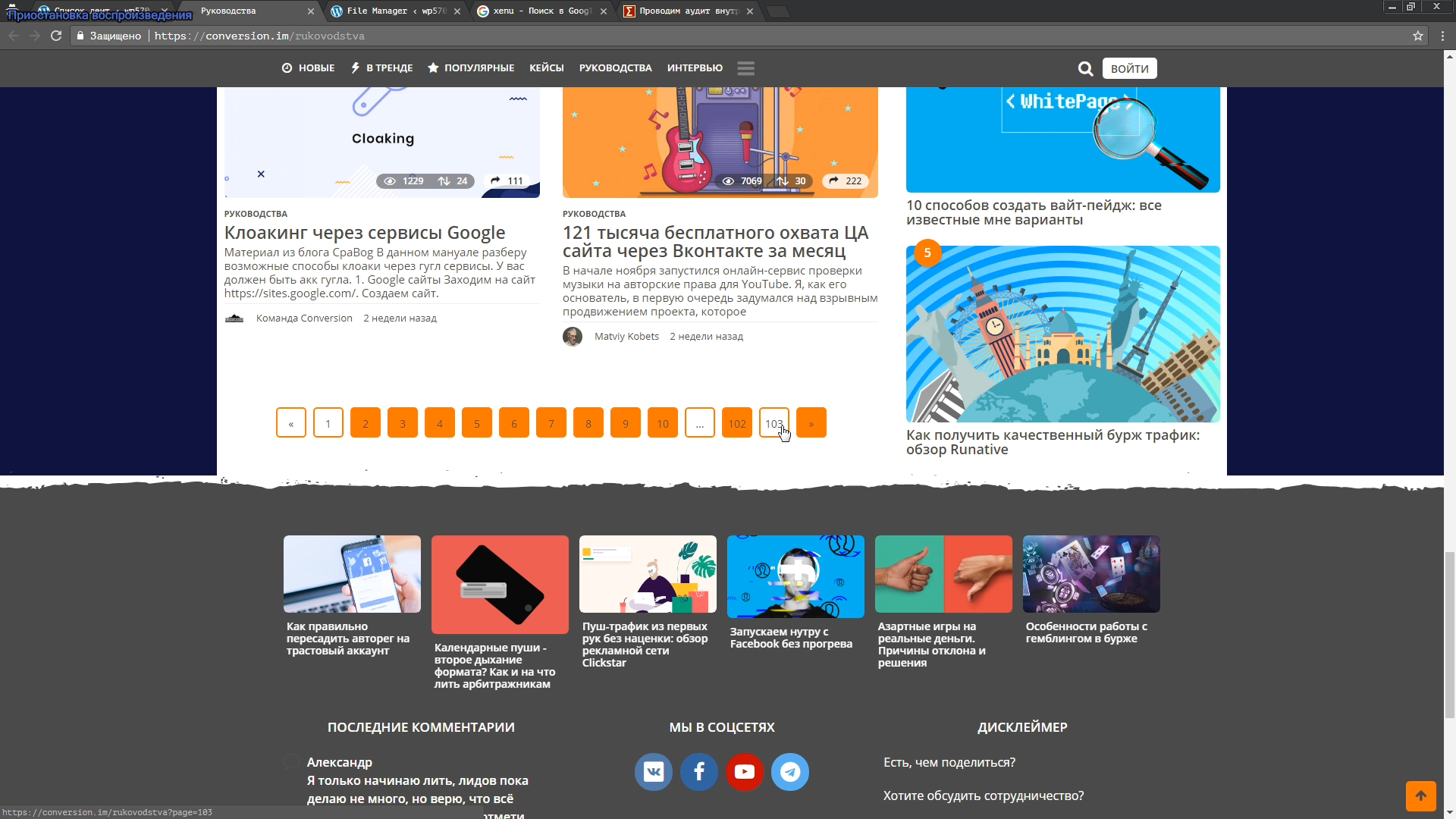Go to next pagination page »

[811, 423]
